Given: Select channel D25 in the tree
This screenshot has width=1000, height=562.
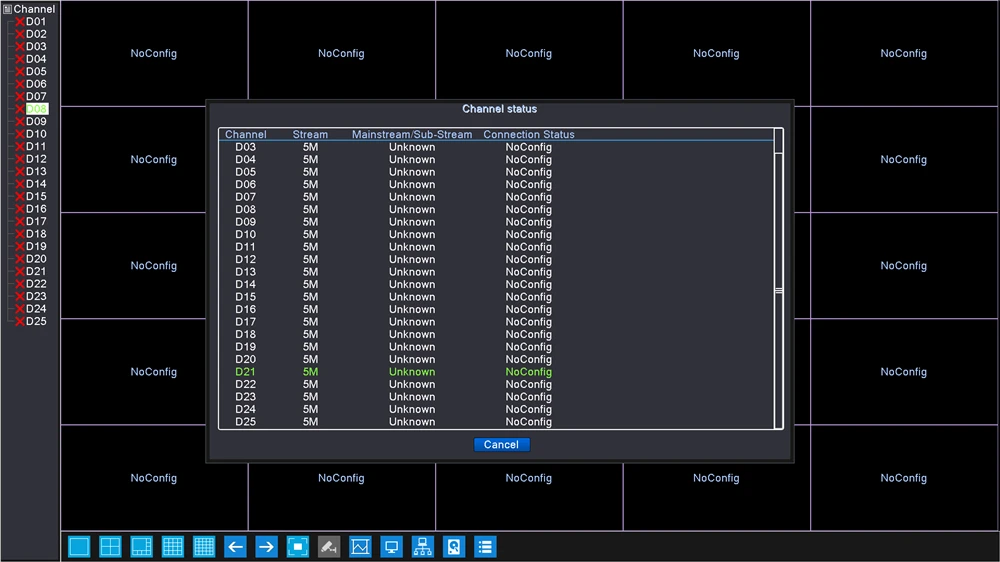Looking at the screenshot, I should 36,322.
